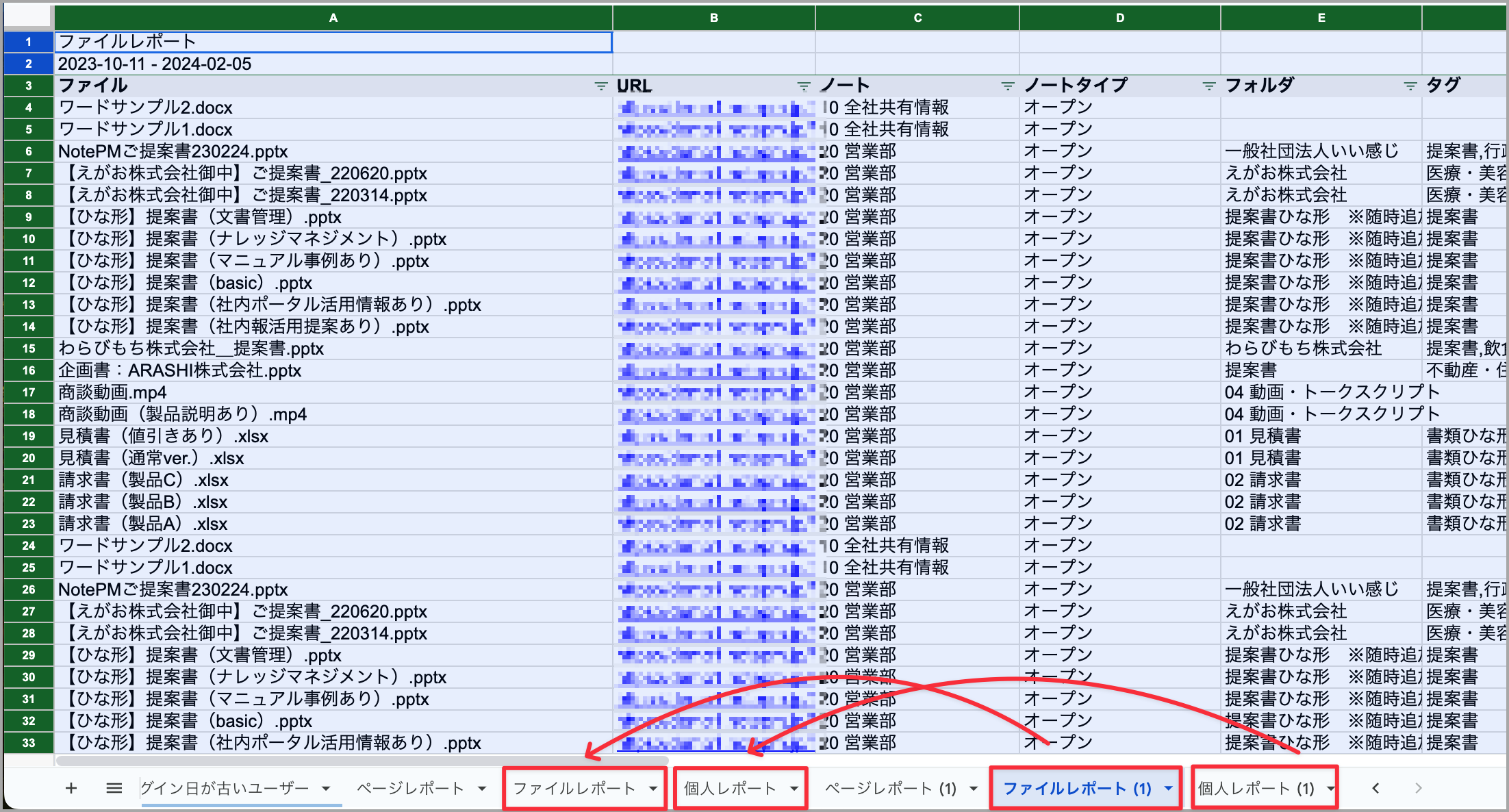This screenshot has width=1509, height=812.
Task: Click 全社共有情報 note cell in row 4
Action: (x=917, y=107)
